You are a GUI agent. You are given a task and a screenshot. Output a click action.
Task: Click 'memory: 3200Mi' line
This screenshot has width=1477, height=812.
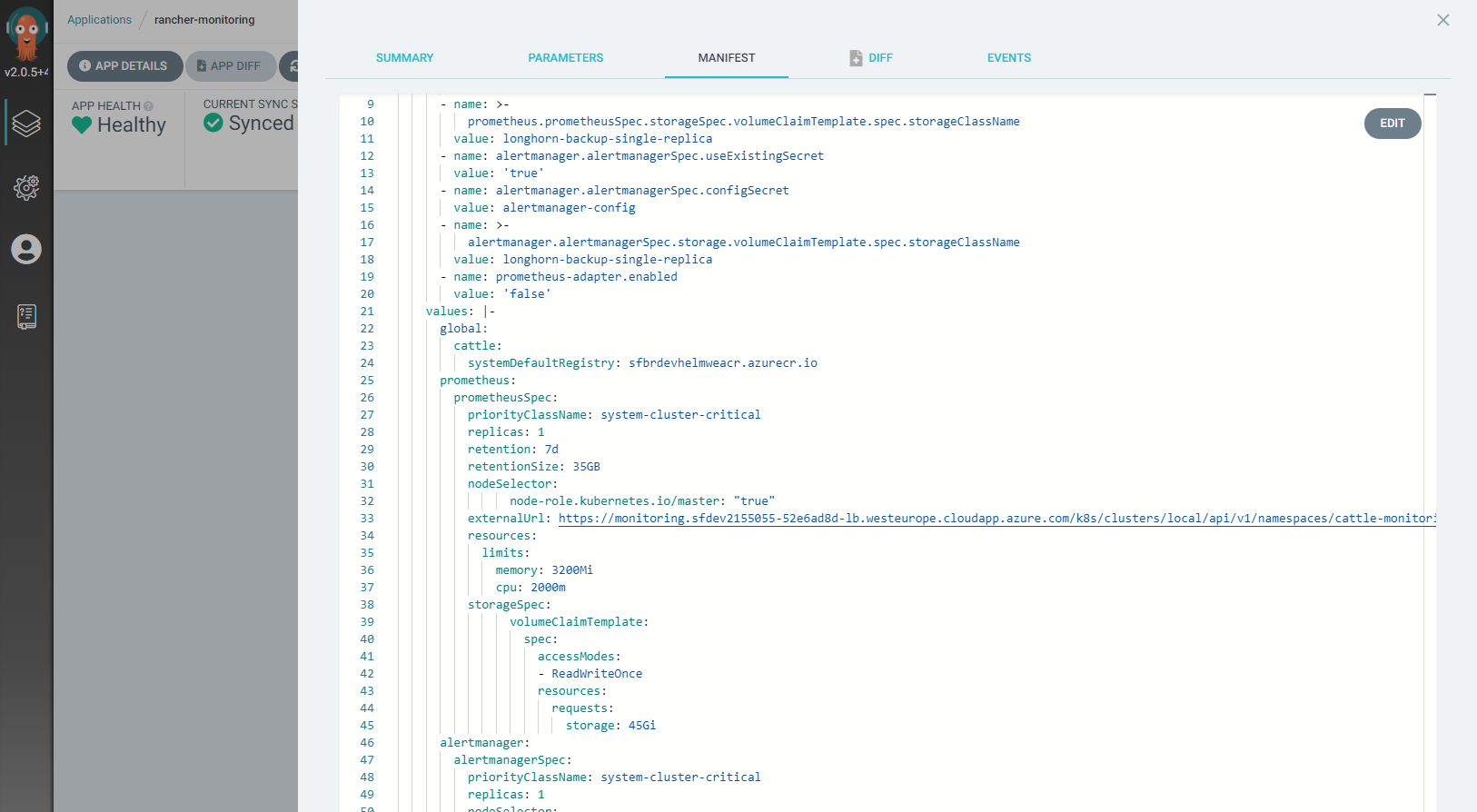coord(544,570)
